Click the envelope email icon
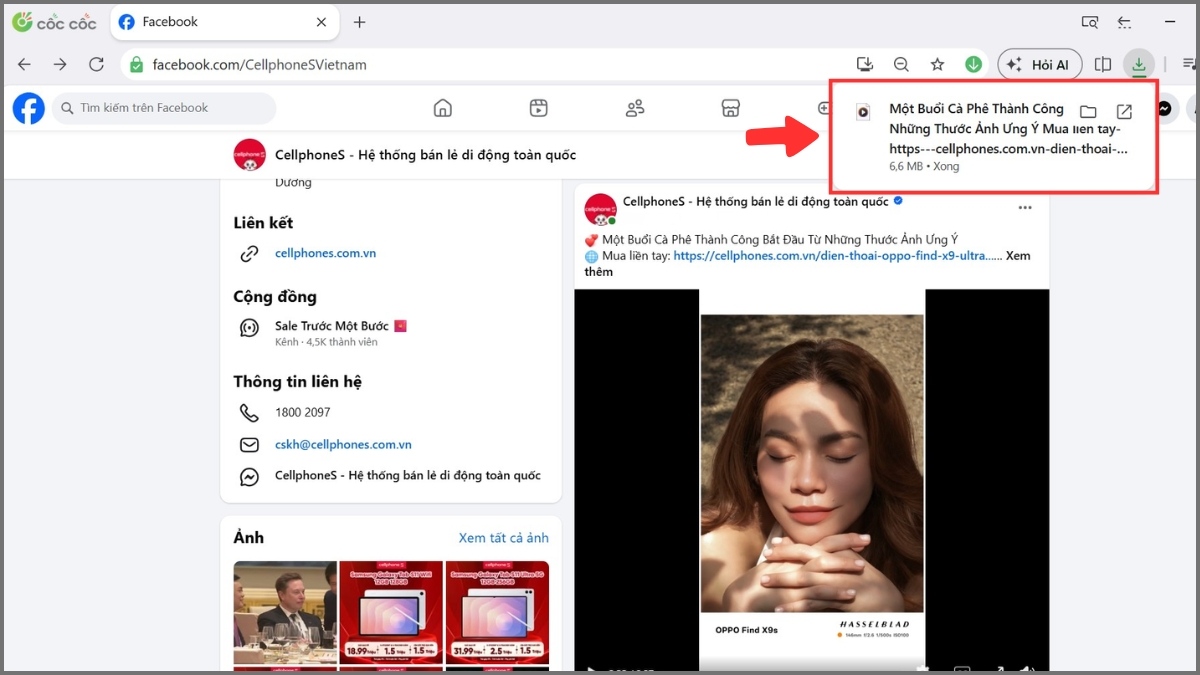Screen dimensions: 1200x675 [249, 445]
